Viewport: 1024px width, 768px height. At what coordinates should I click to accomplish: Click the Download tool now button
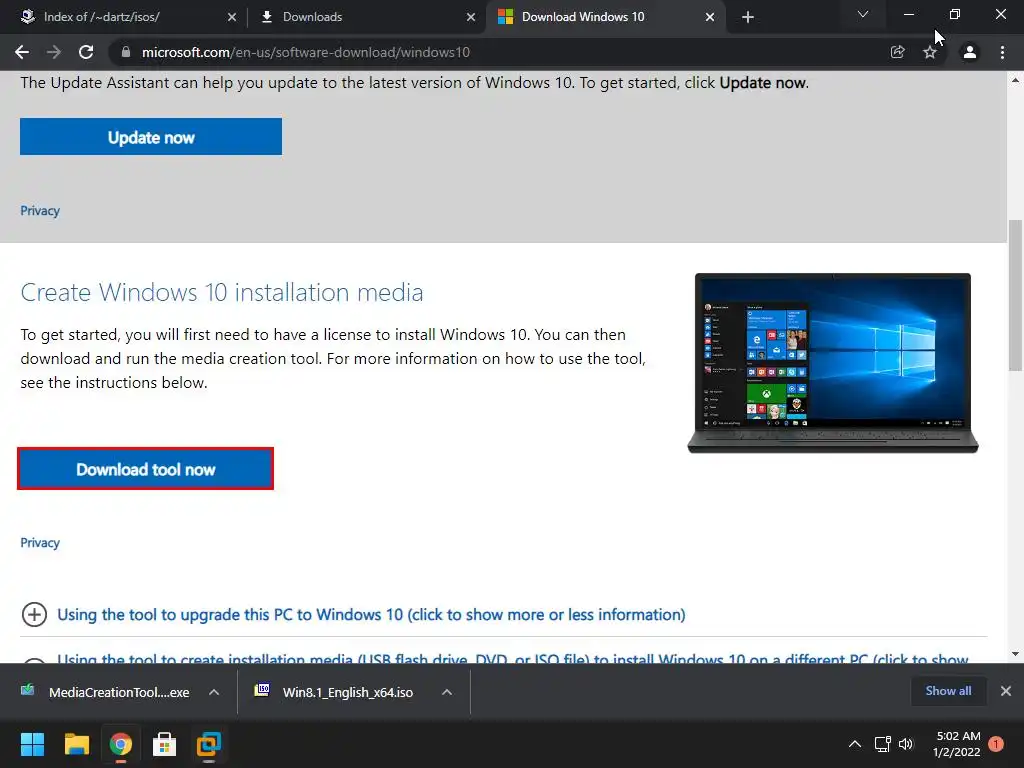pyautogui.click(x=145, y=469)
